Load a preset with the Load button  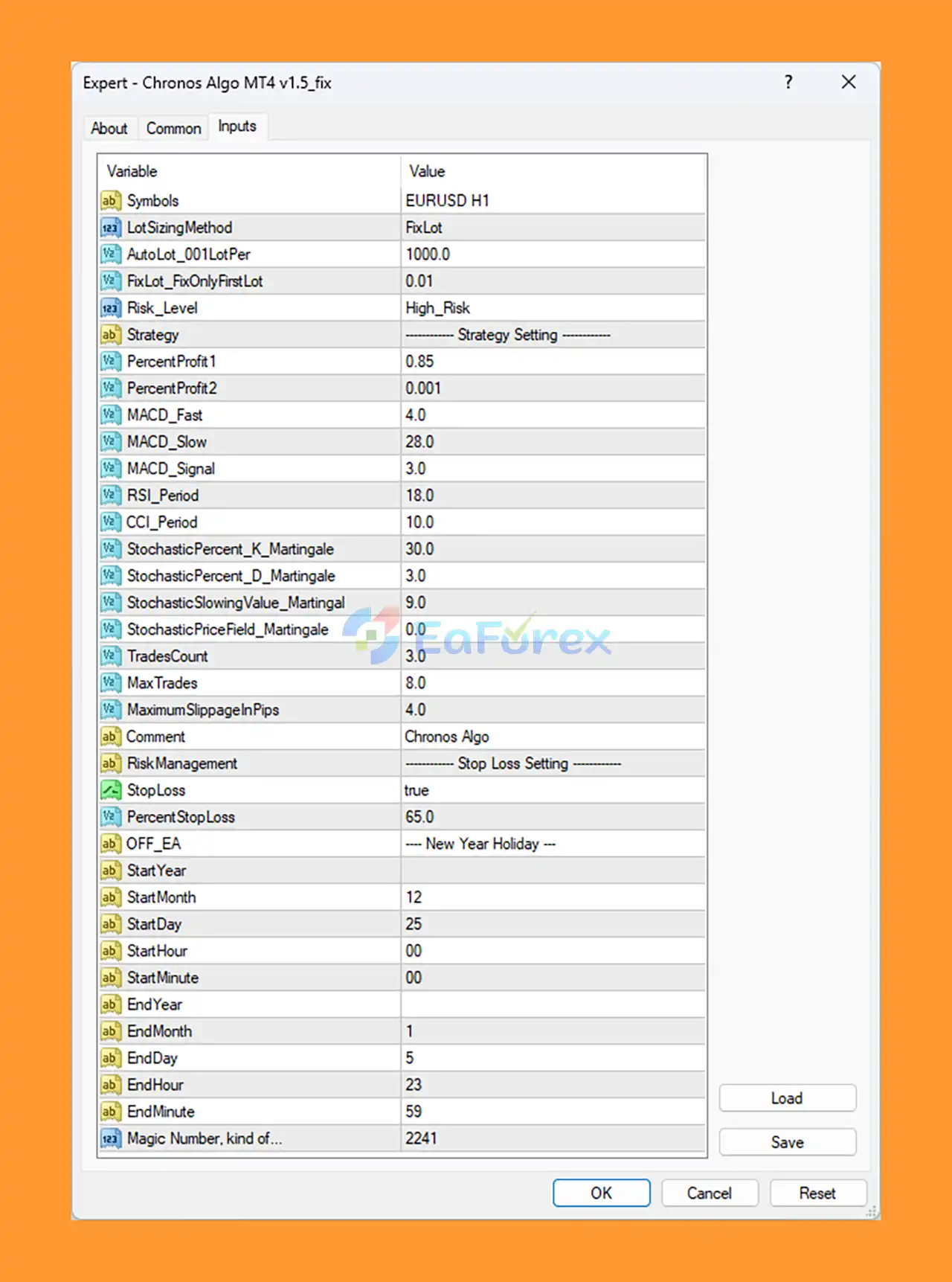(x=787, y=1098)
